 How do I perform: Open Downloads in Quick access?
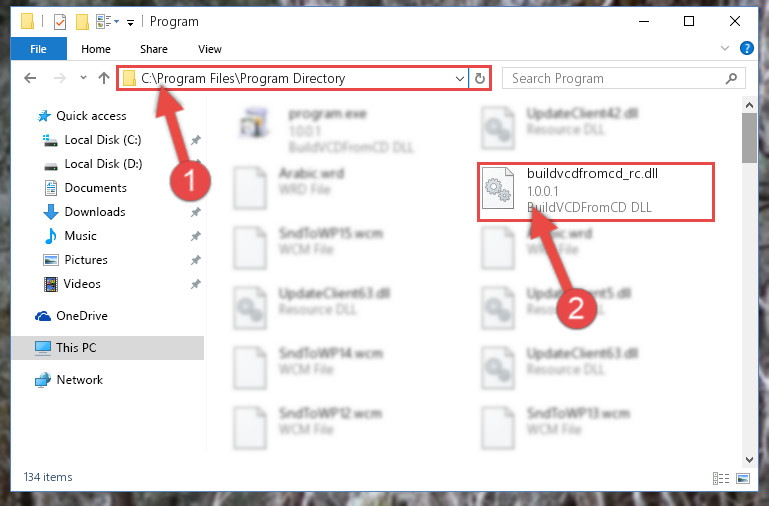coord(95,212)
